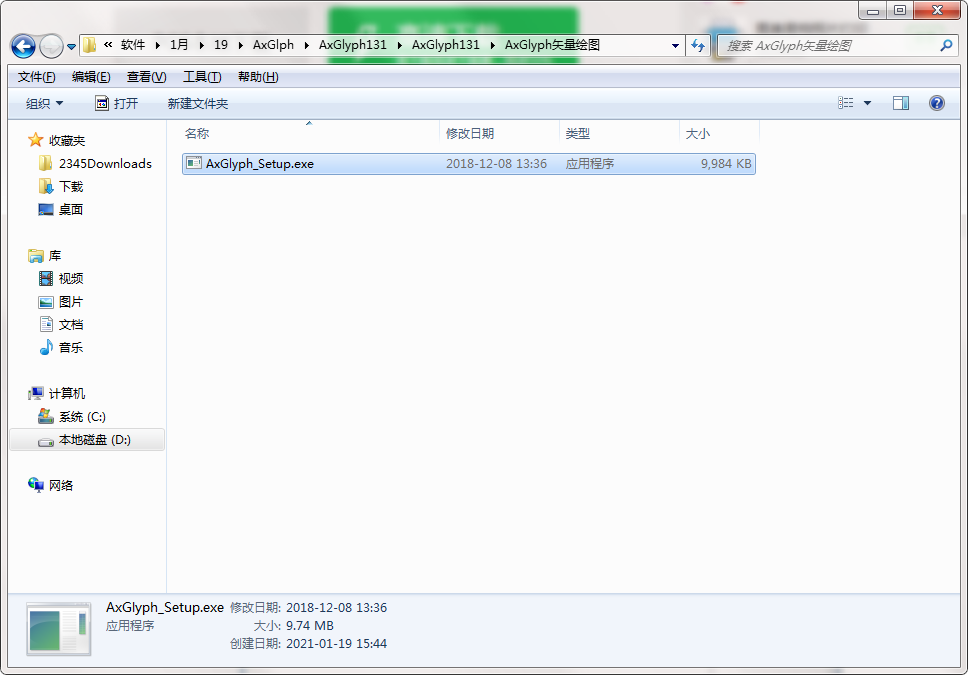Open the 音乐 library
The height and width of the screenshot is (675, 968).
[71, 347]
